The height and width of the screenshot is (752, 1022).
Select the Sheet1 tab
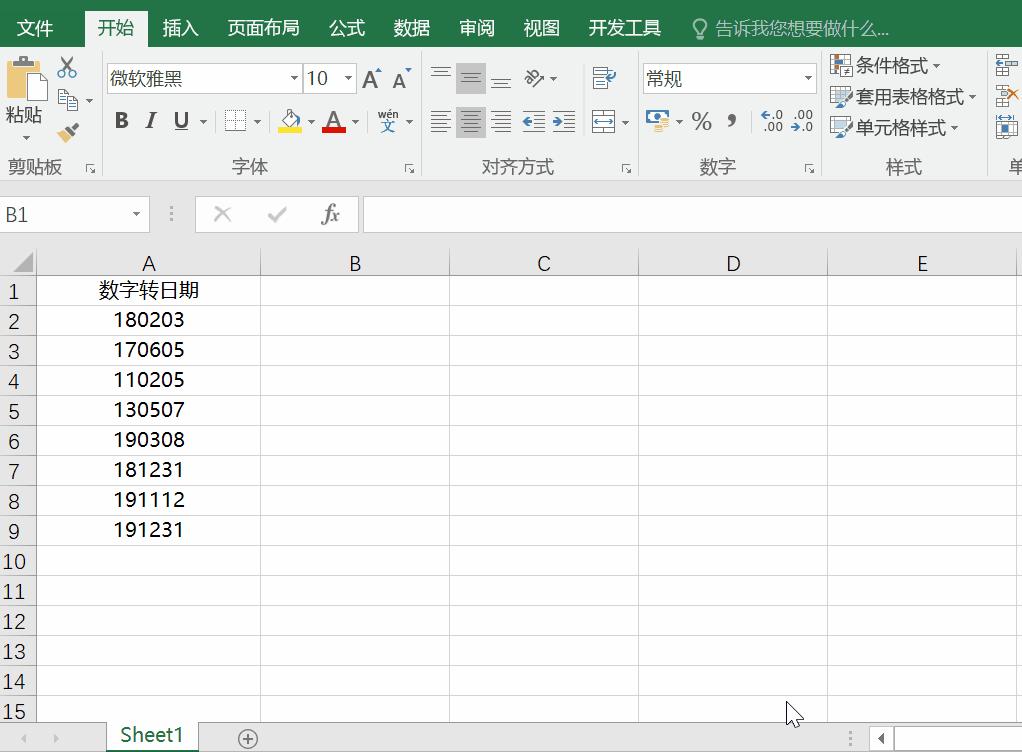[x=152, y=735]
